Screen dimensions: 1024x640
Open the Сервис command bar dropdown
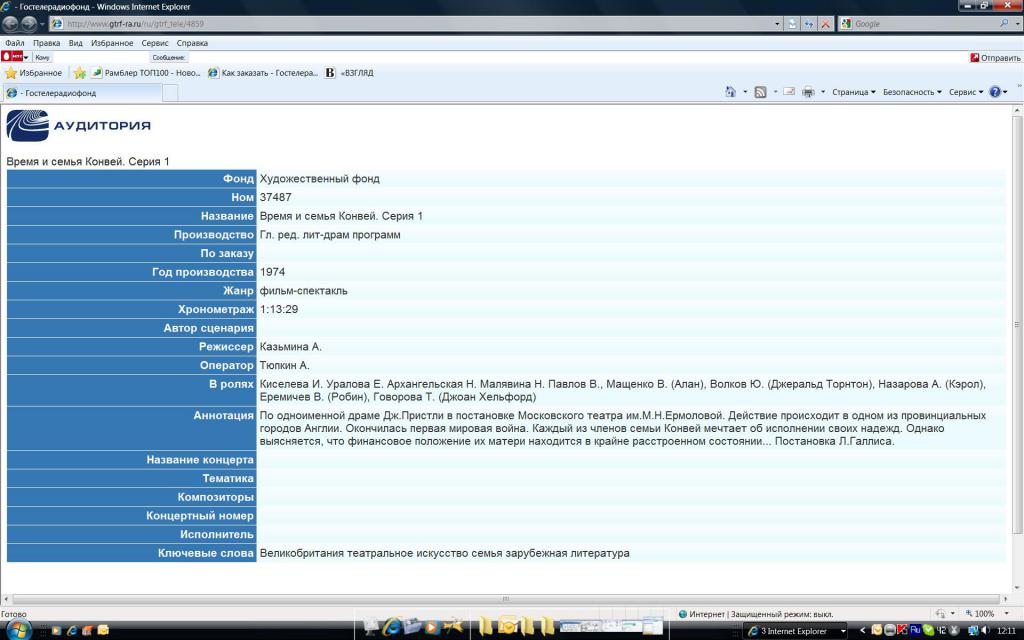(x=966, y=92)
